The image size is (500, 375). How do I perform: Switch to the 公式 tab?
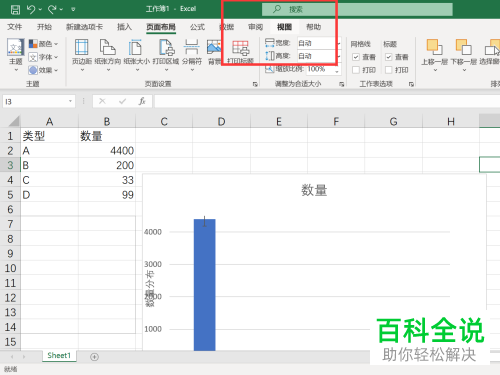197,27
